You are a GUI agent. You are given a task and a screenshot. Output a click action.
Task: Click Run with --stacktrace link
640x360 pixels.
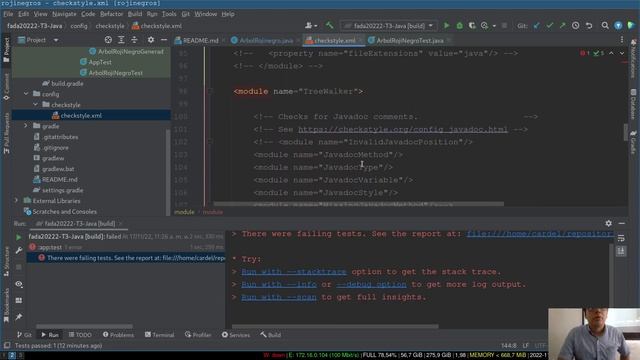point(293,272)
